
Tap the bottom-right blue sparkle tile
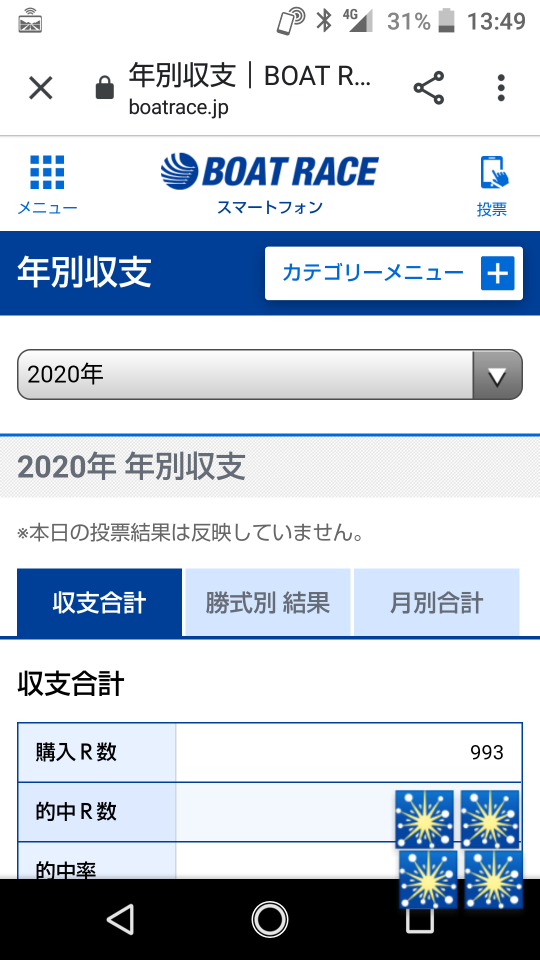pyautogui.click(x=493, y=879)
